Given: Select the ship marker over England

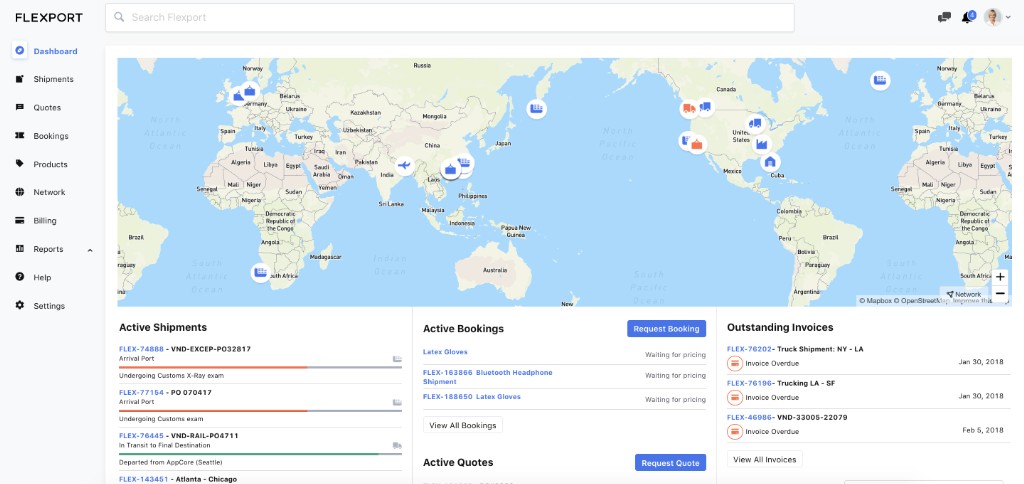Looking at the screenshot, I should [x=238, y=97].
